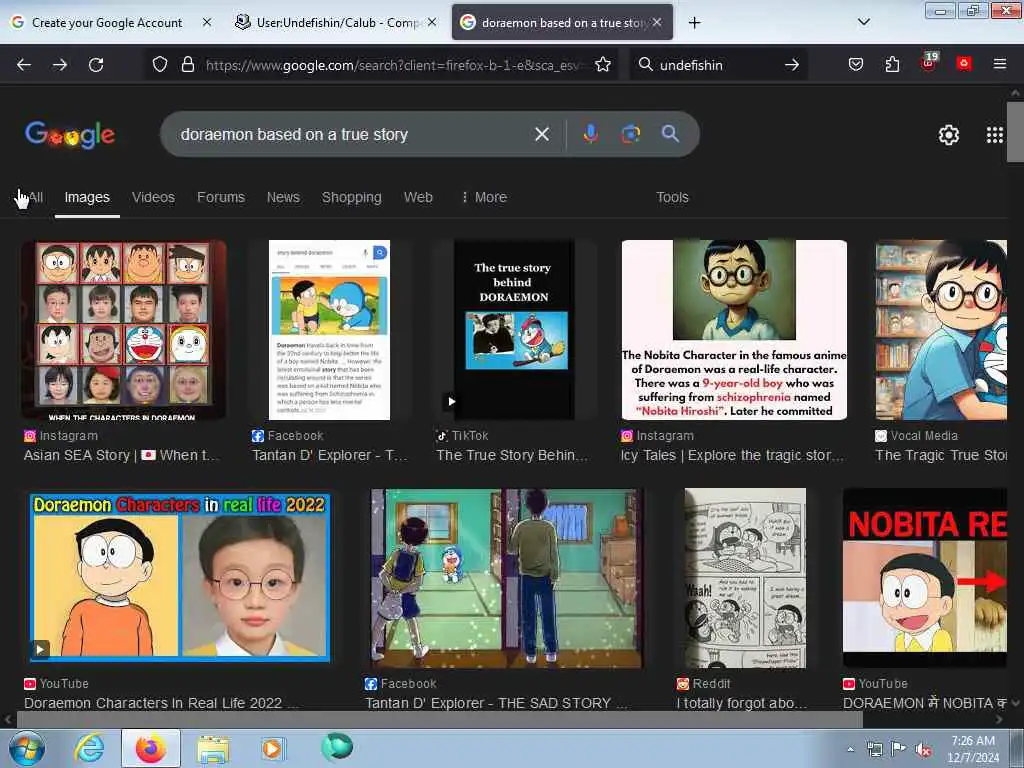Screen dimensions: 1024x768
Task: Bookmark this page with the star icon
Action: pyautogui.click(x=603, y=65)
